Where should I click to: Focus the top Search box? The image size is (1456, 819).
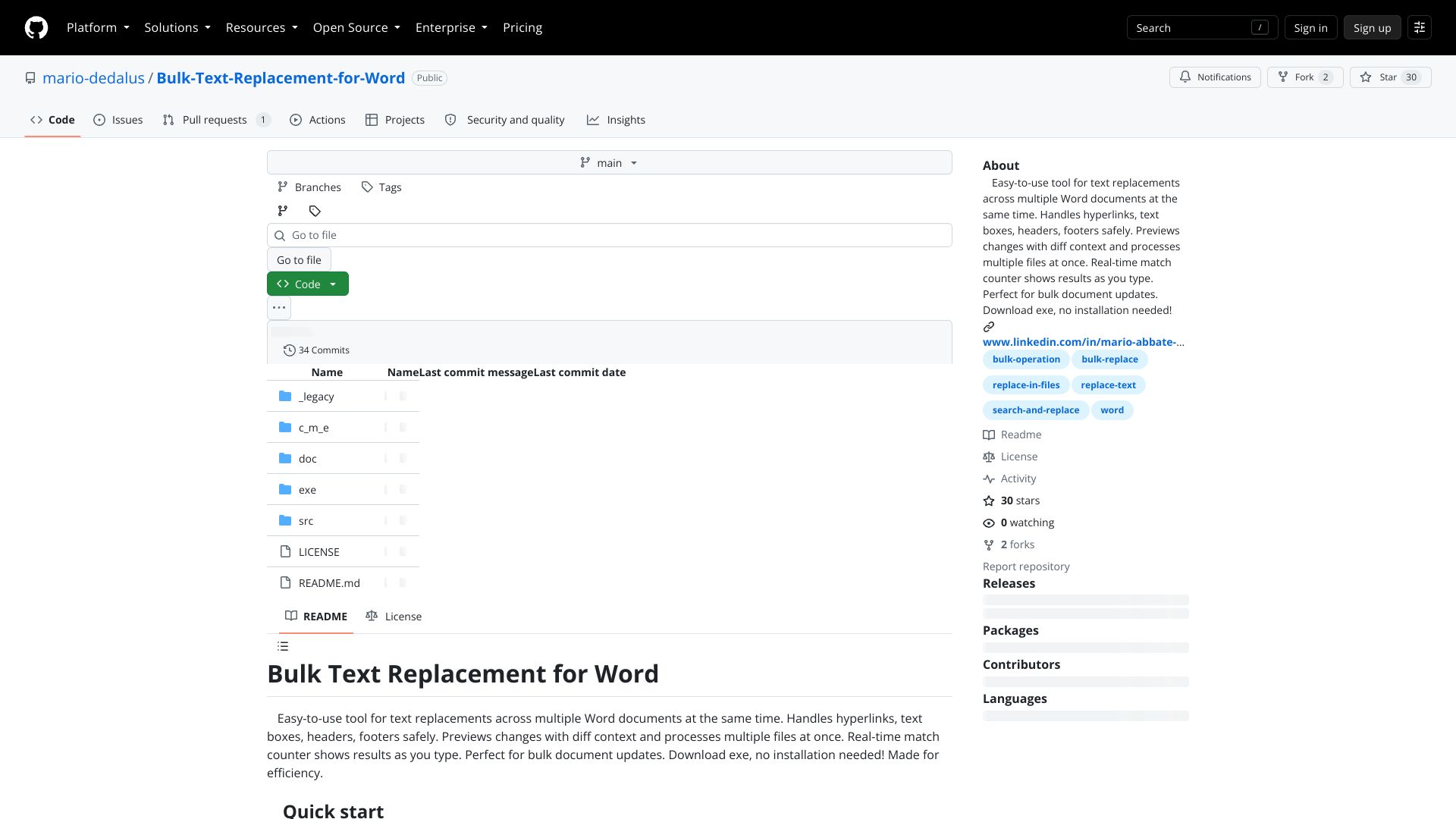click(1202, 28)
